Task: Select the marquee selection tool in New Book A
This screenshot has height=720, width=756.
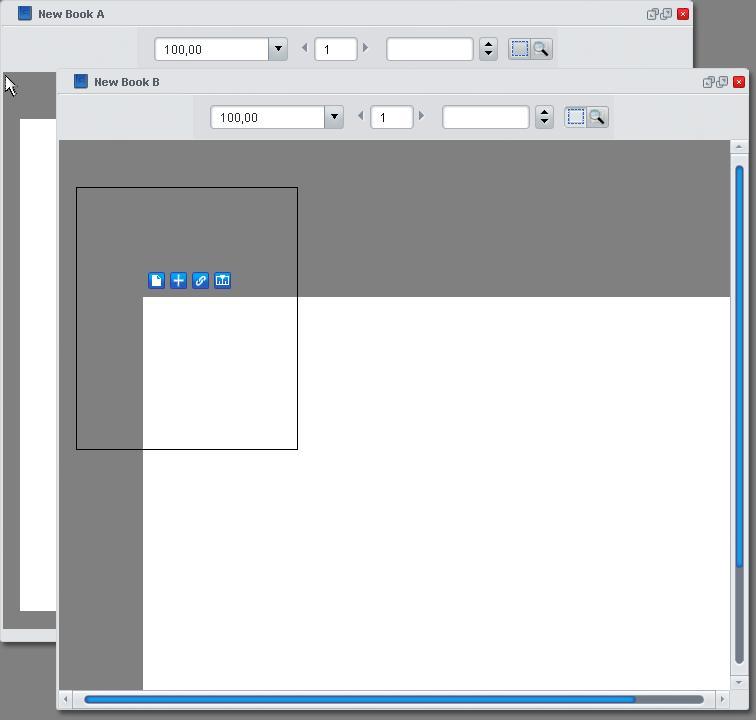Action: (x=519, y=49)
